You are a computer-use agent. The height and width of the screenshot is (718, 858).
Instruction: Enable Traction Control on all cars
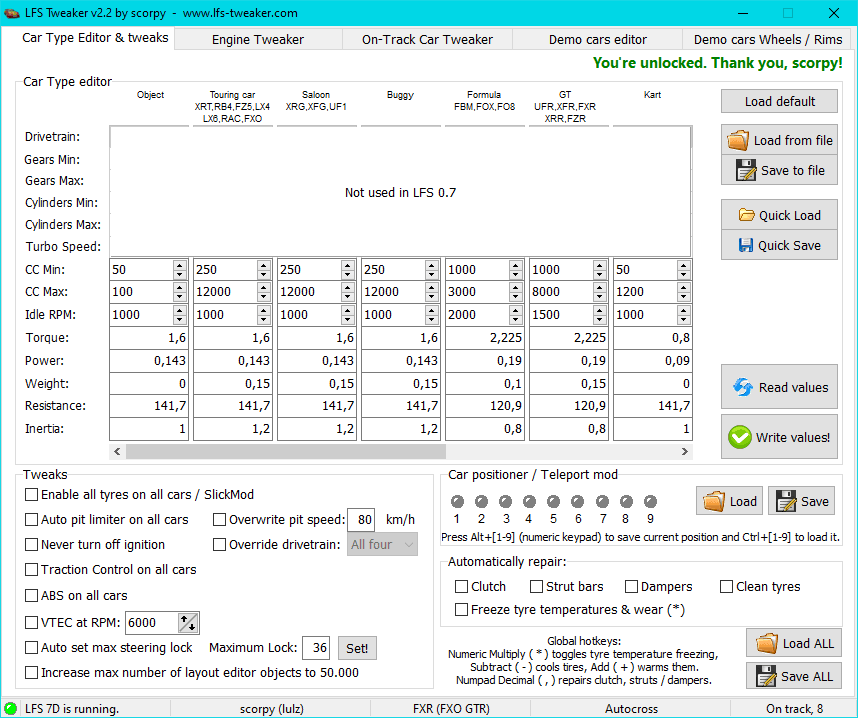[32, 570]
